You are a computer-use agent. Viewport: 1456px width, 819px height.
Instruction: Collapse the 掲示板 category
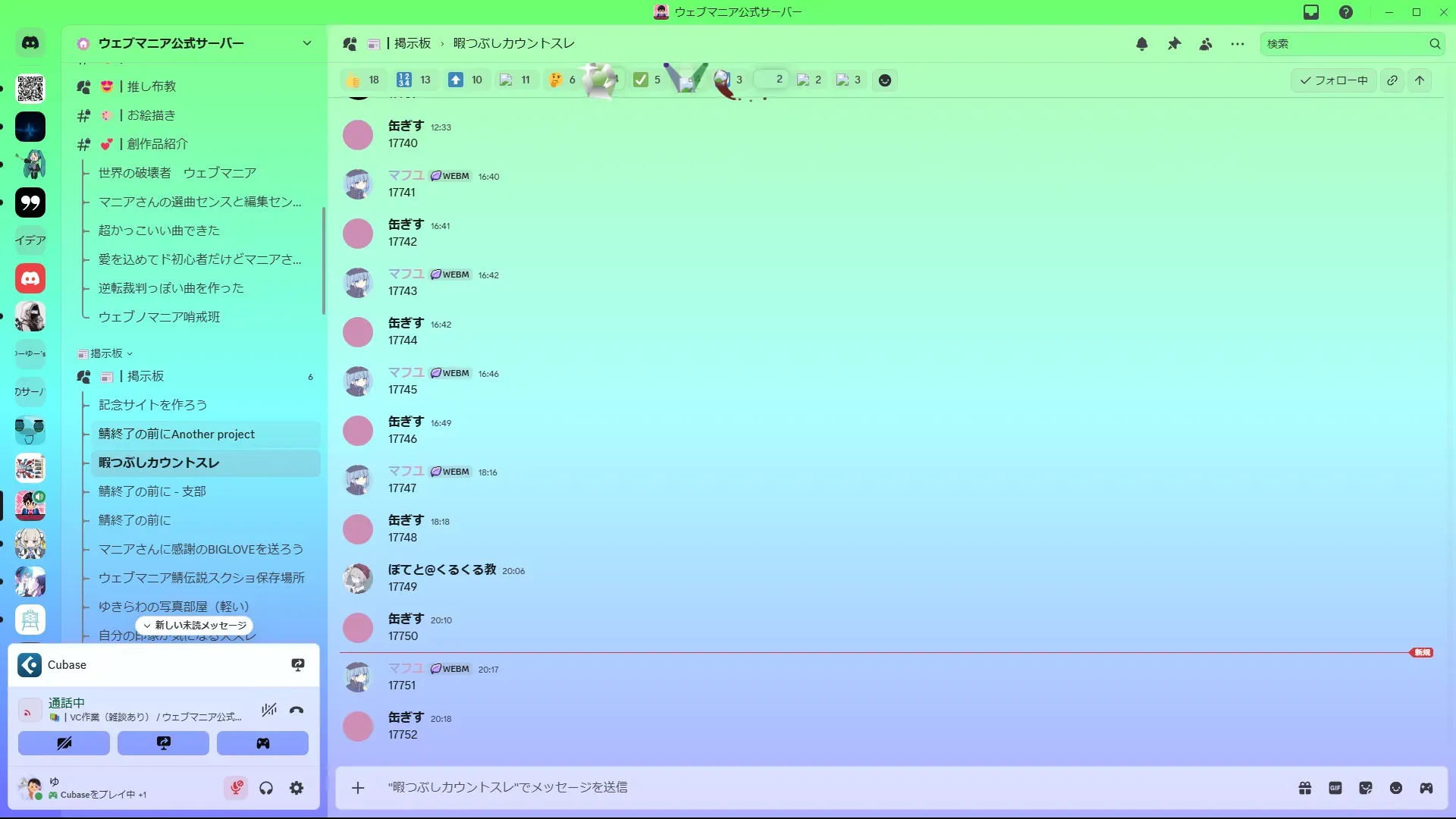(x=106, y=353)
